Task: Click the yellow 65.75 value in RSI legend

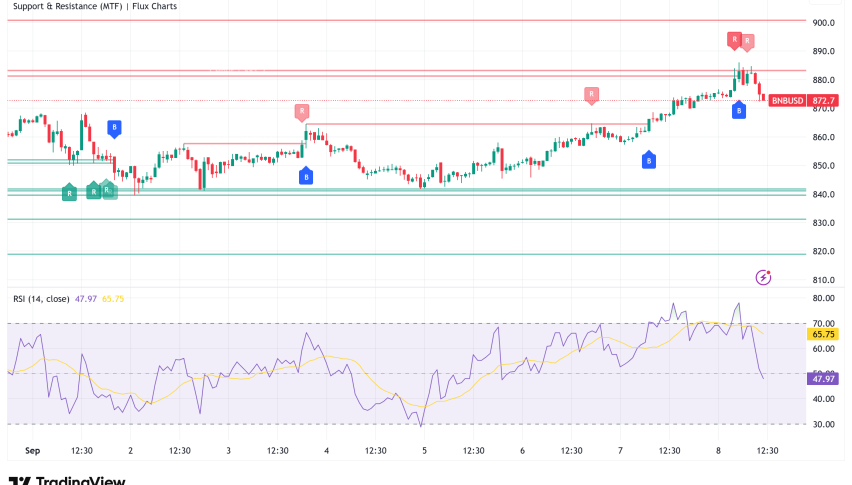Action: [x=113, y=299]
